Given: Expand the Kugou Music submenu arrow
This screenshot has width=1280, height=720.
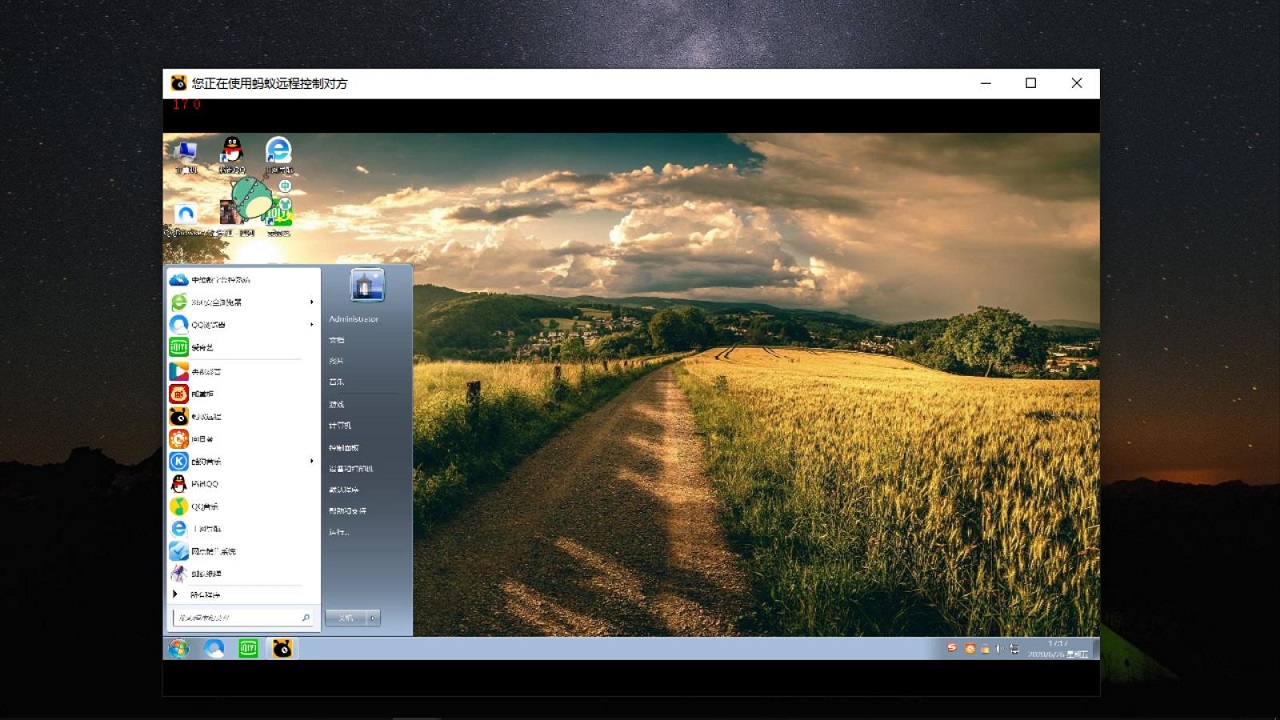Looking at the screenshot, I should [x=311, y=461].
